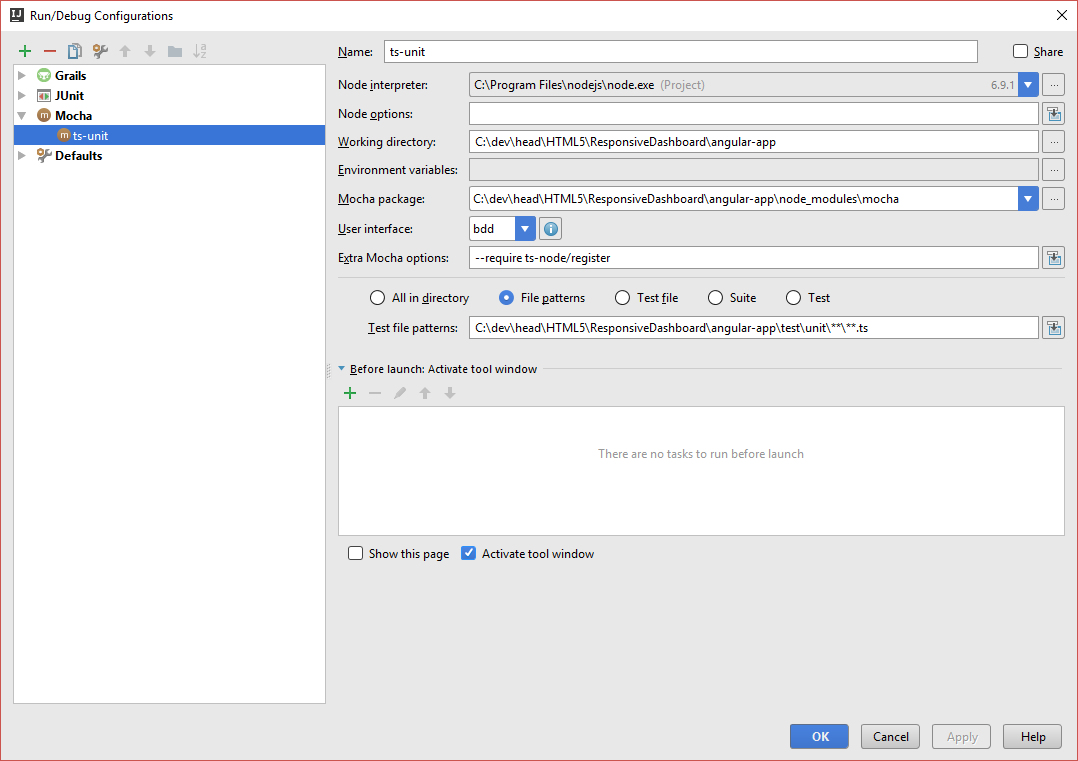Click the blue info icon beside User interface
This screenshot has width=1078, height=761.
coord(550,229)
